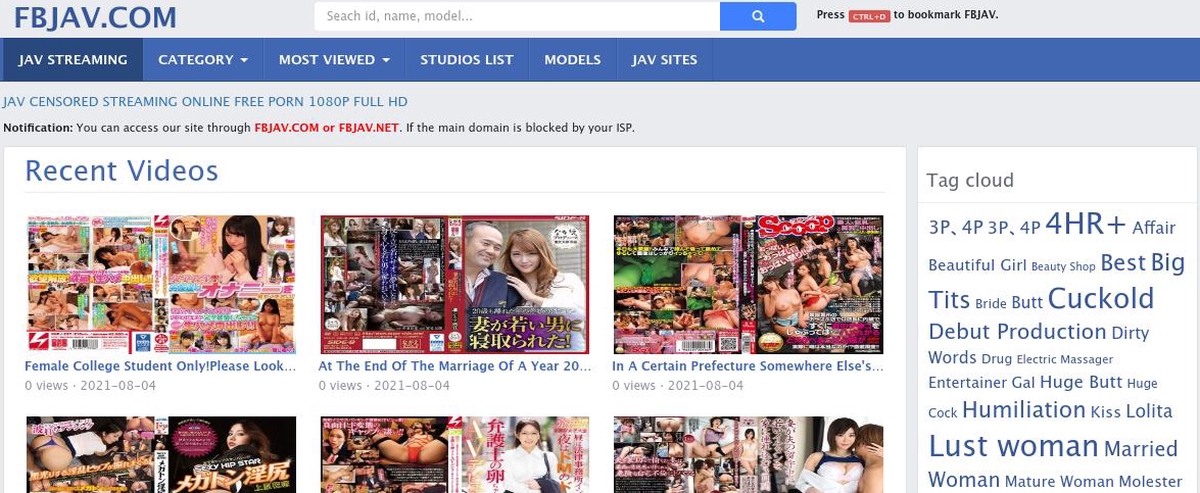Click the CTRL+D bookmark badge
This screenshot has height=493, width=1200.
click(x=869, y=16)
